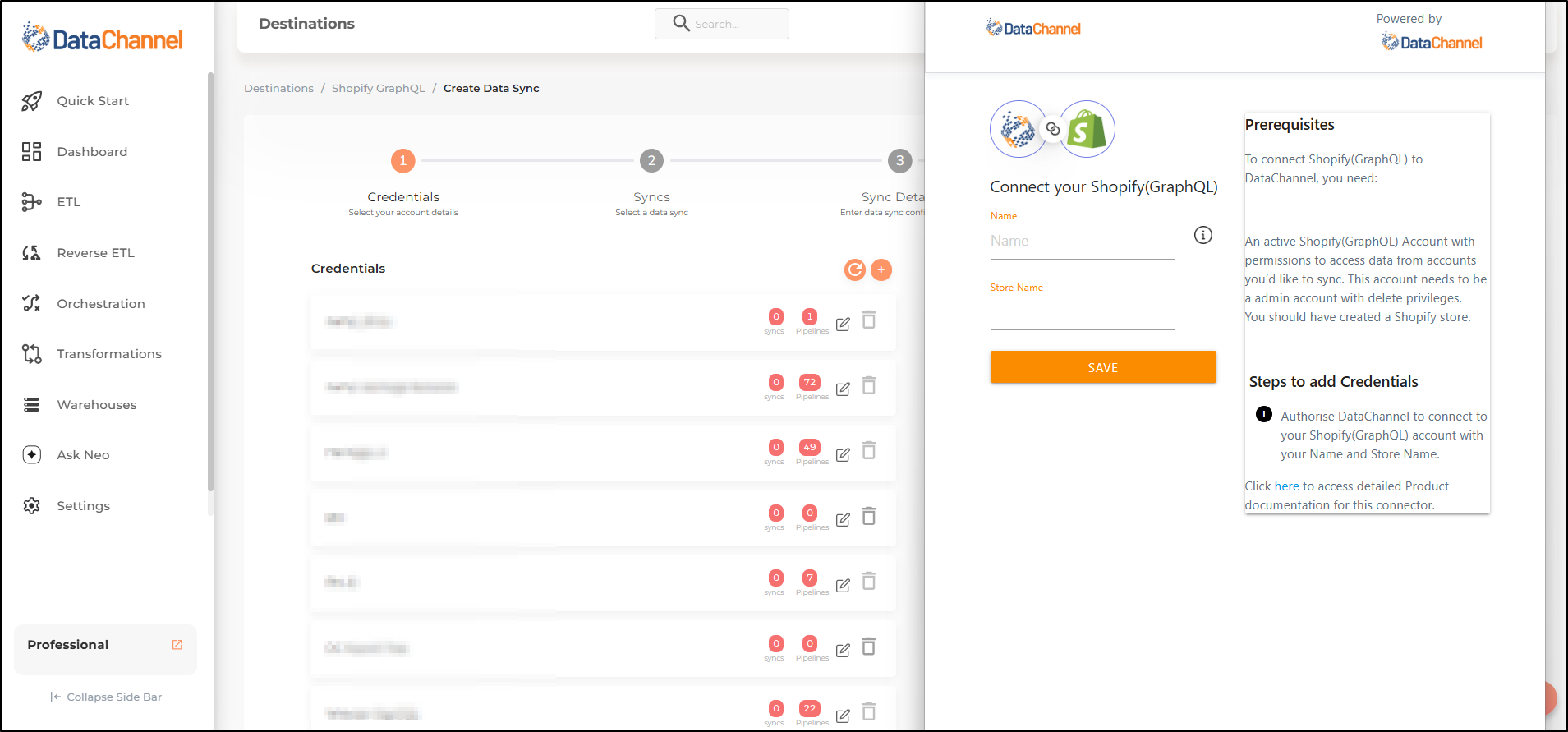
Task: Click the link chain icon between logos
Action: click(x=1053, y=129)
